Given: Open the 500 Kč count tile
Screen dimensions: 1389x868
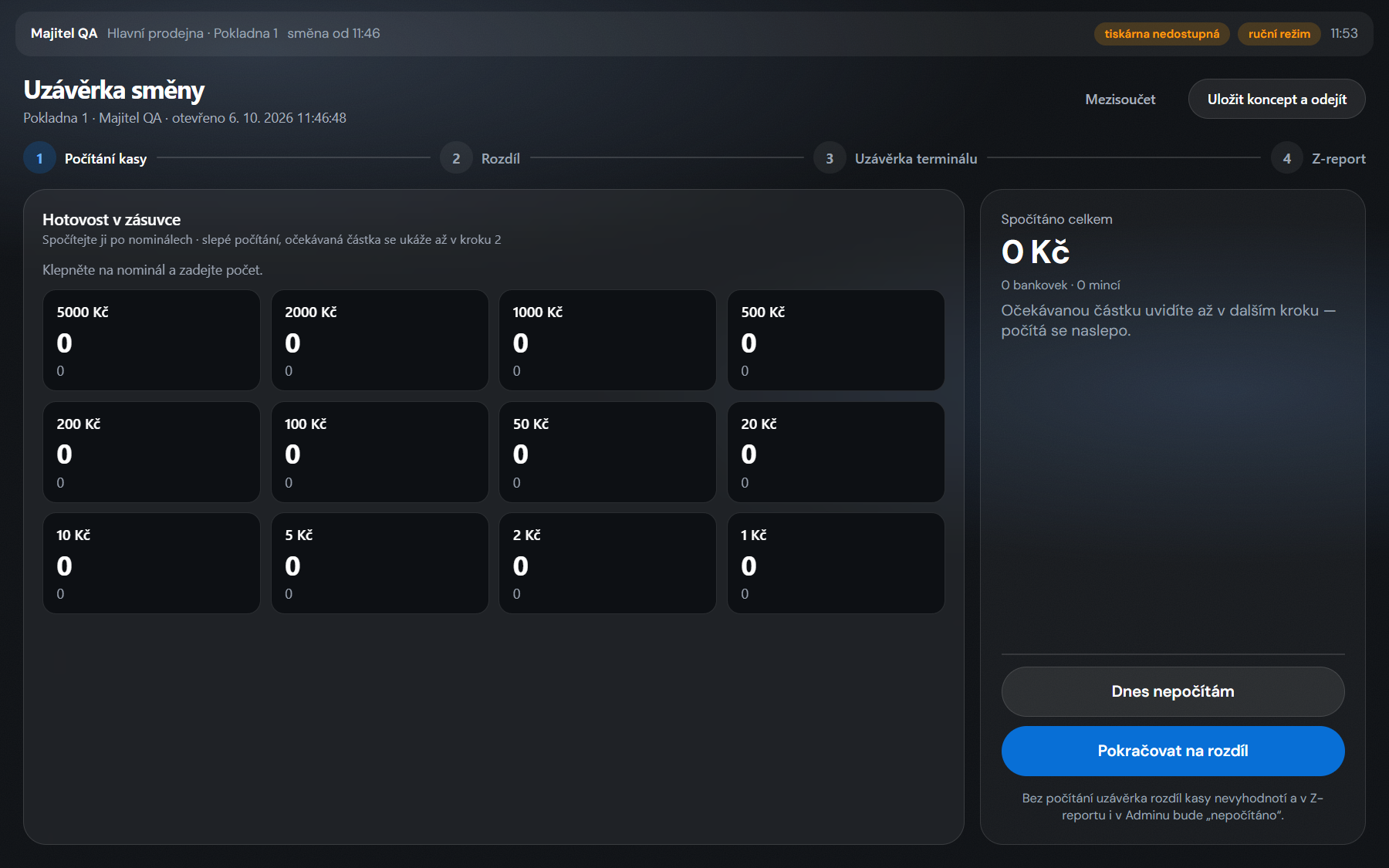Looking at the screenshot, I should tap(836, 340).
